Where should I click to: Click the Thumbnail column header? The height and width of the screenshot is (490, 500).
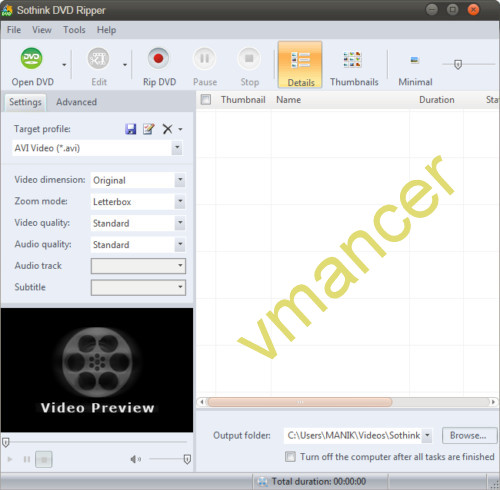click(x=243, y=100)
